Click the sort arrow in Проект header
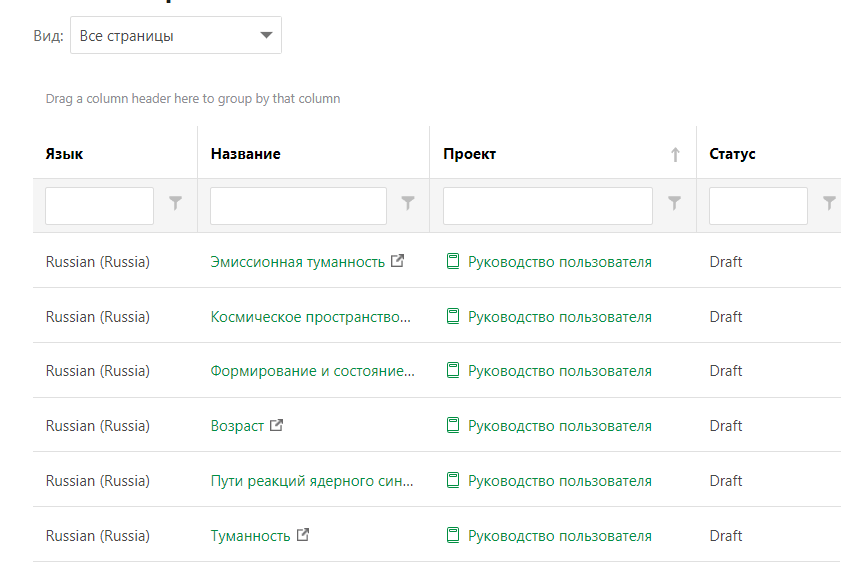 (675, 154)
